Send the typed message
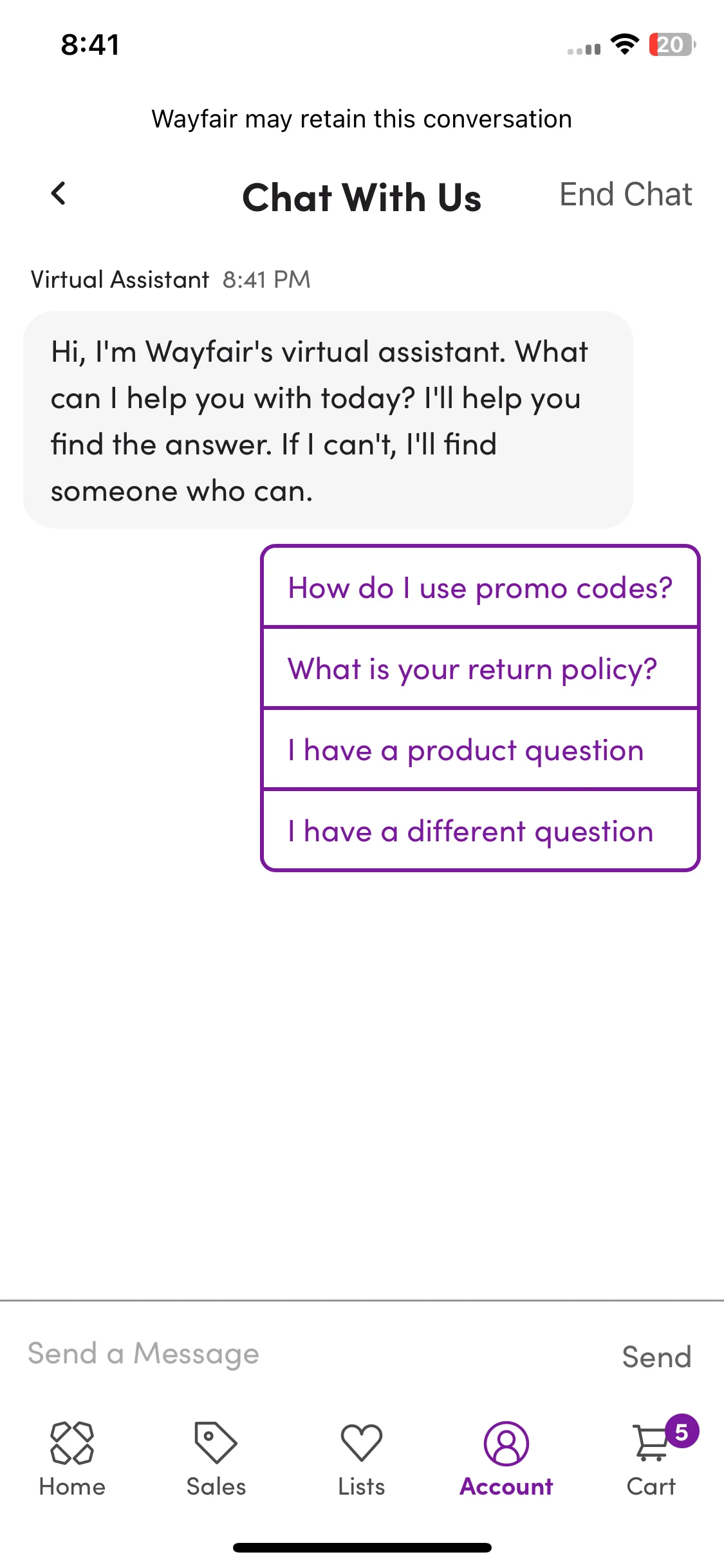The height and width of the screenshot is (1568, 724). [656, 1357]
